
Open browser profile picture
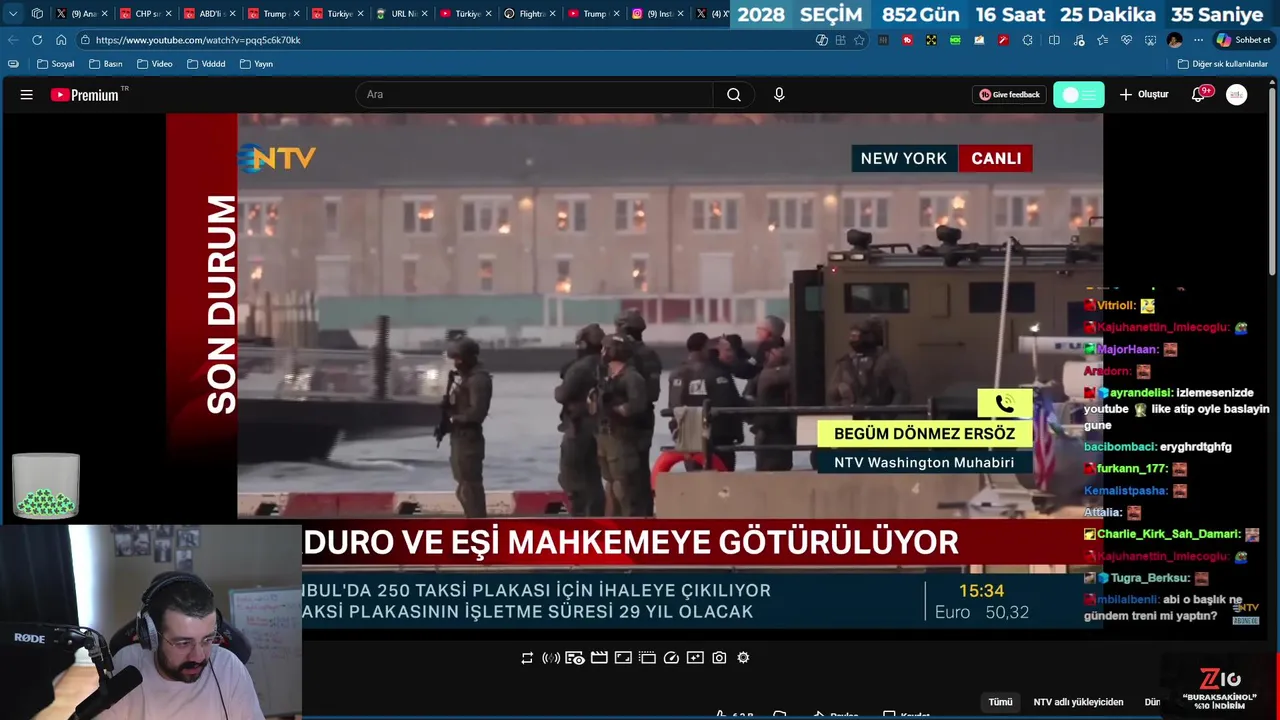pos(1175,40)
